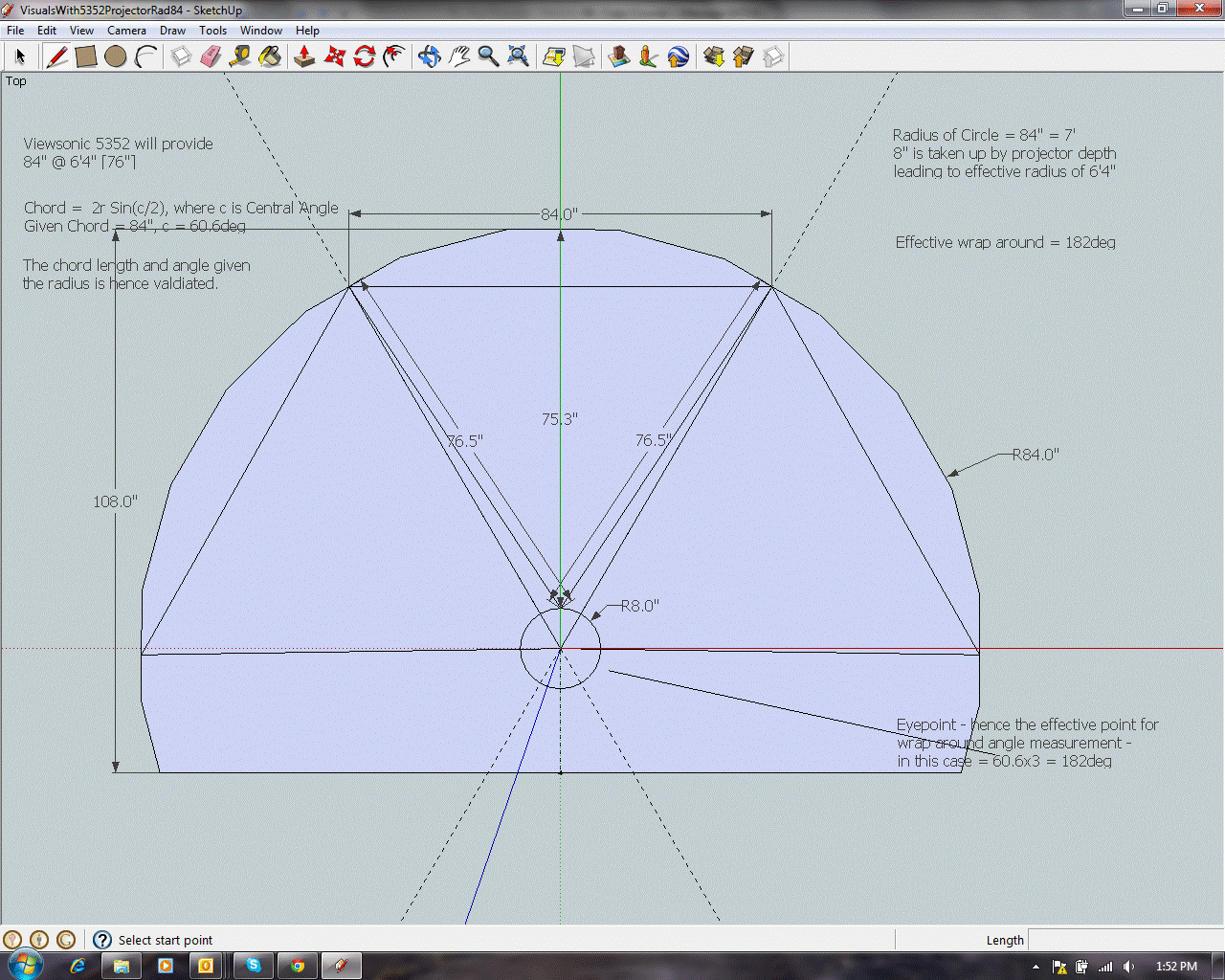Open Google Chrome from the taskbar
The image size is (1225, 980).
(298, 966)
